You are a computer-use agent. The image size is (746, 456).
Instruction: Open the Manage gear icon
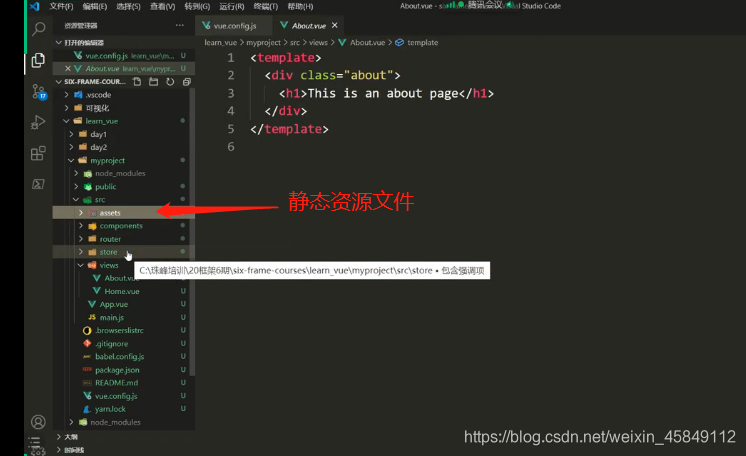(x=38, y=450)
